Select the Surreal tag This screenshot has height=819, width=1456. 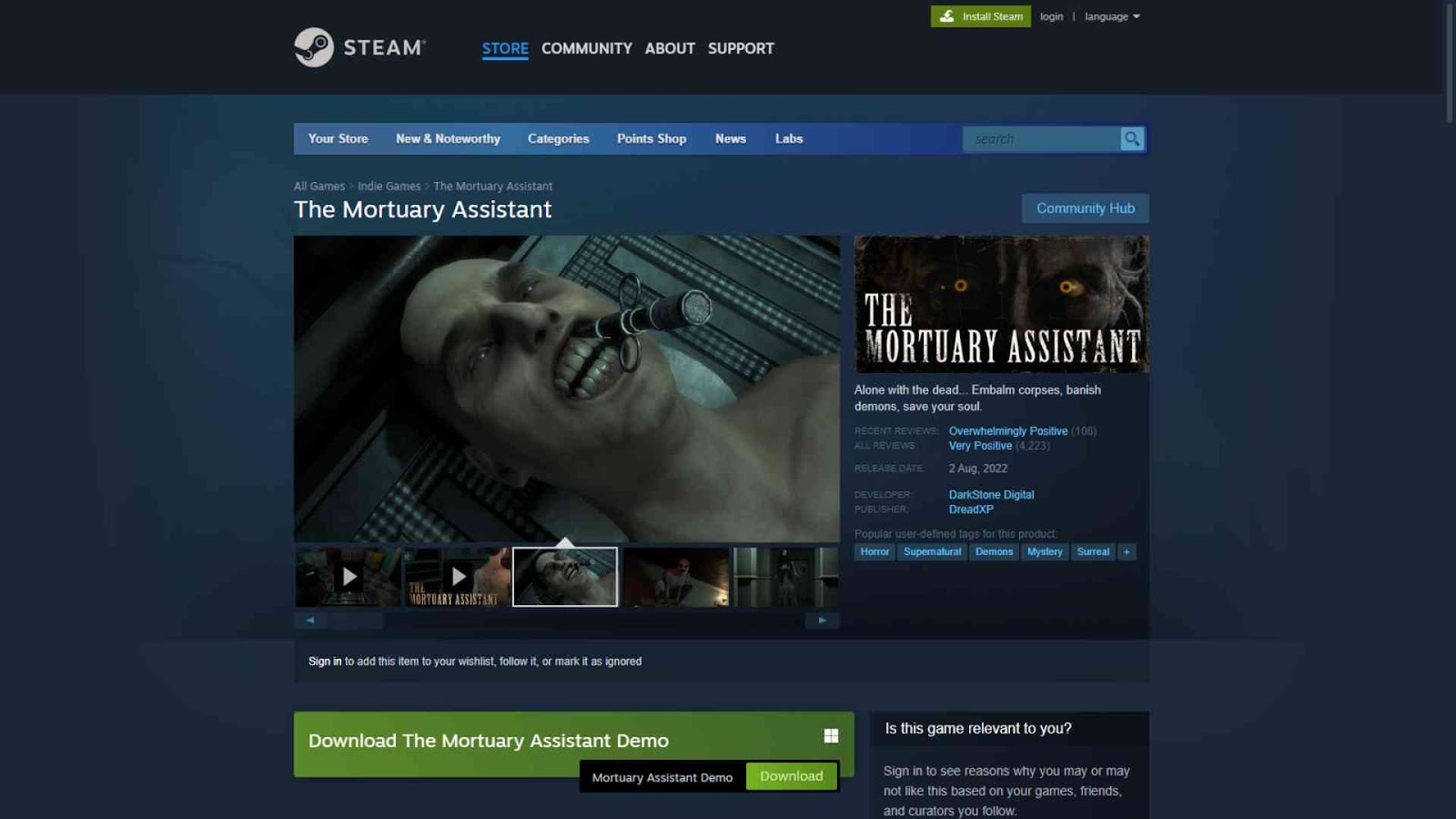[1093, 551]
